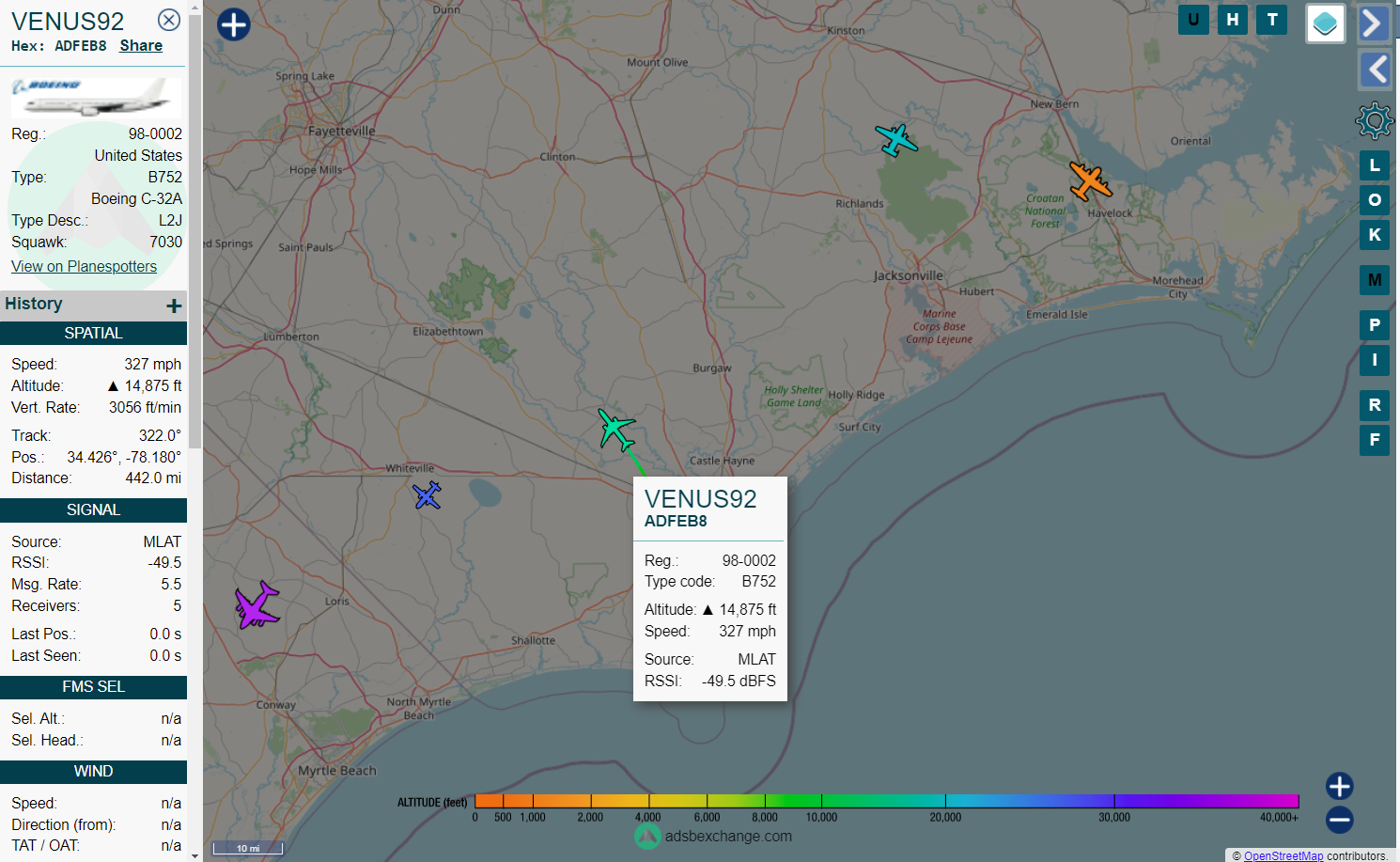Click ADFEB8 hex code in map popup
1400x862 pixels.
pos(676,521)
